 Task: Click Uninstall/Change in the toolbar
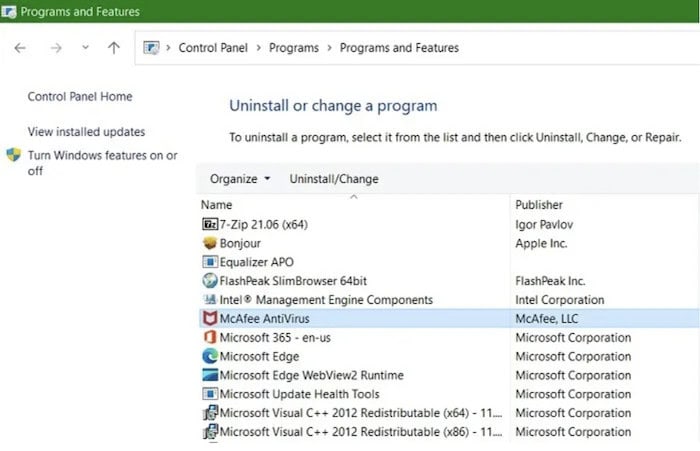(334, 179)
